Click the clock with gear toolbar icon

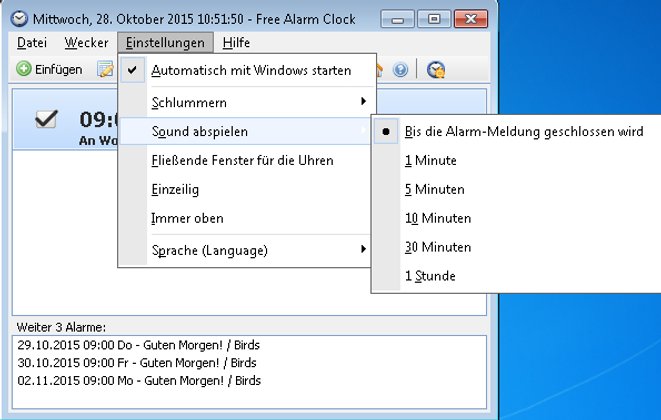[x=435, y=70]
